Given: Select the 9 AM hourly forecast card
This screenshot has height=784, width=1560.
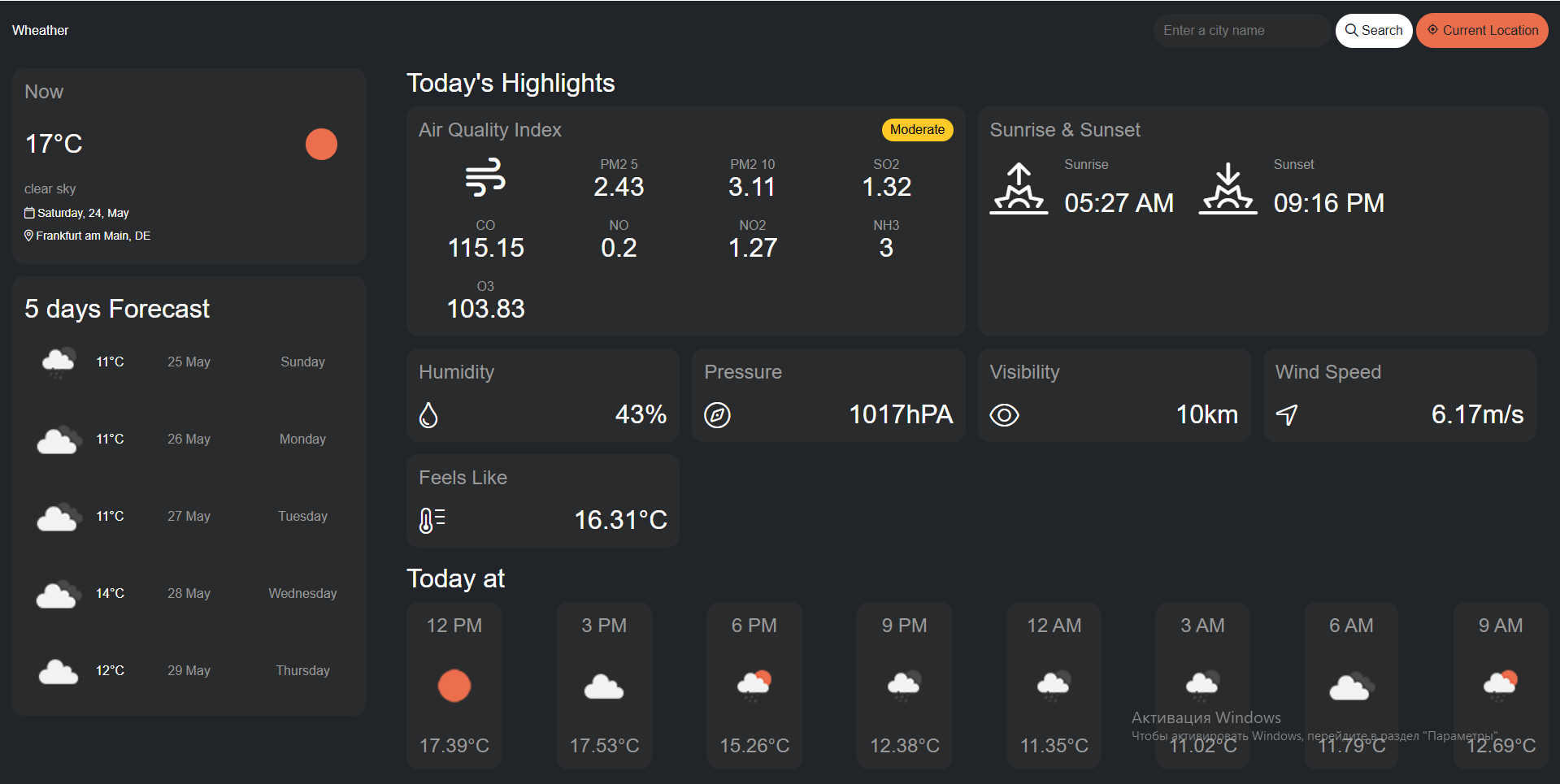Looking at the screenshot, I should coord(1500,685).
